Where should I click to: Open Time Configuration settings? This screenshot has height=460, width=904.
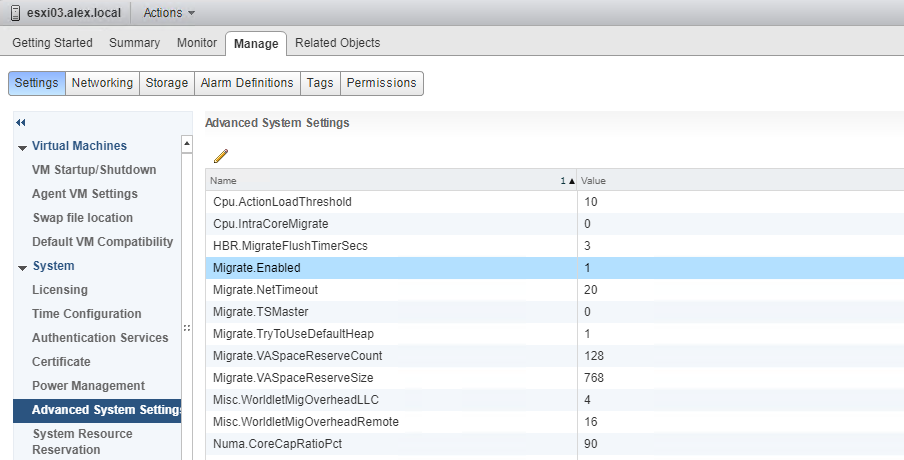[x=86, y=314]
